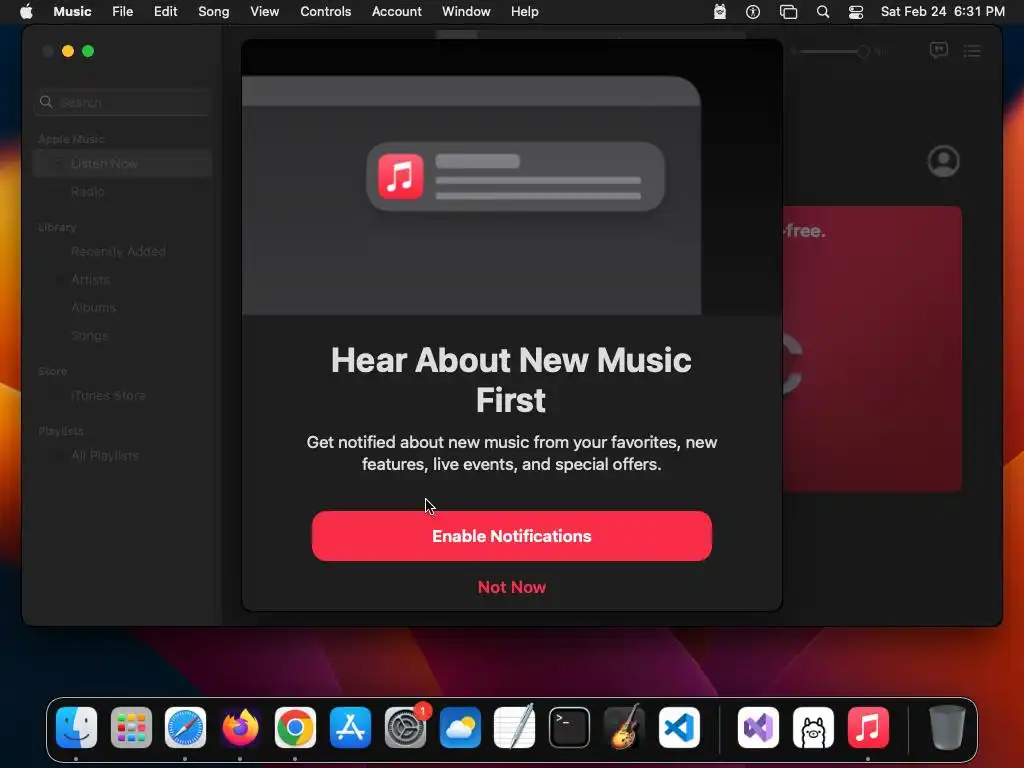This screenshot has height=768, width=1024.
Task: Launch Firefox from the Dock
Action: coord(240,728)
